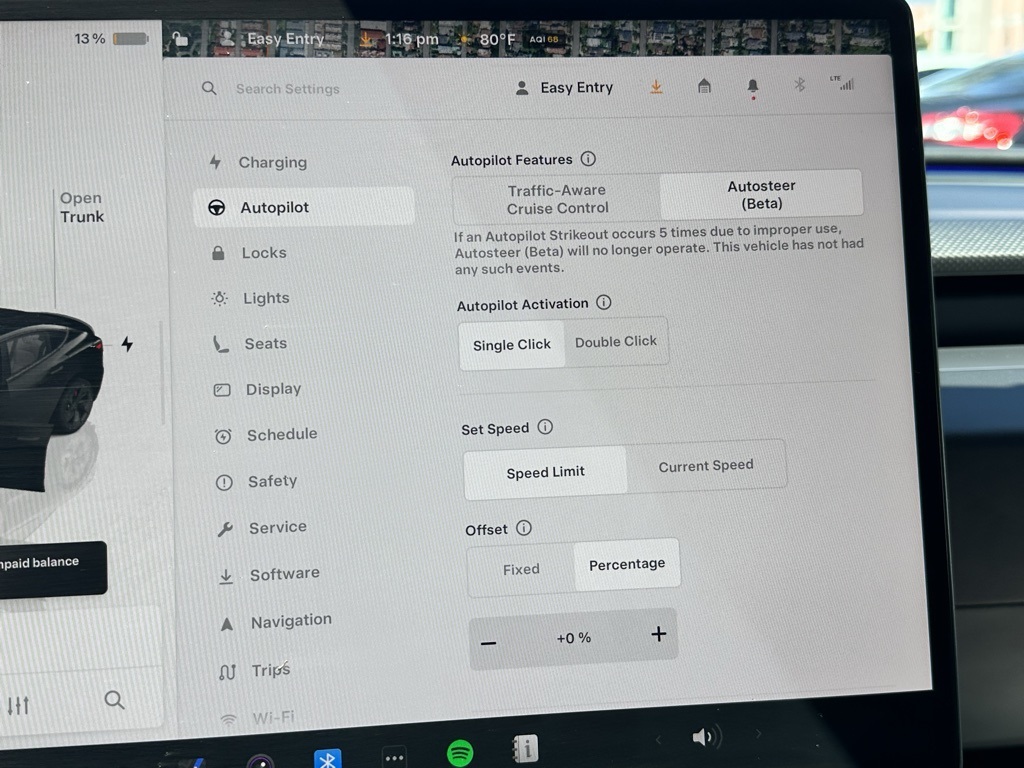Choose Current Speed for Set Speed
This screenshot has height=768, width=1024.
[706, 466]
